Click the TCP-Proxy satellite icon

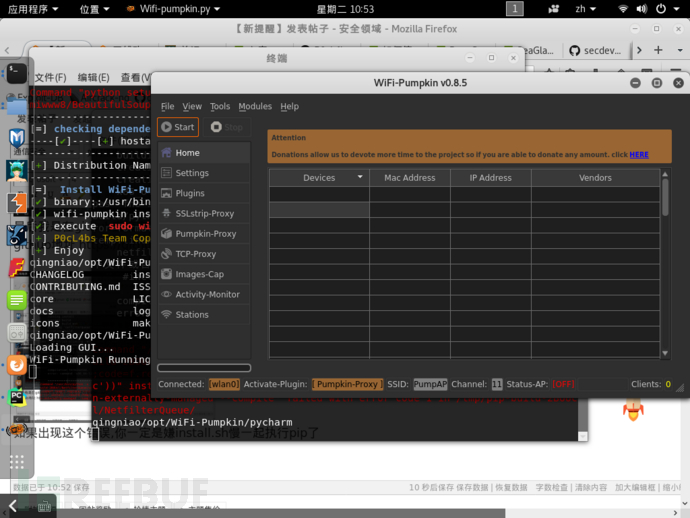tap(166, 253)
